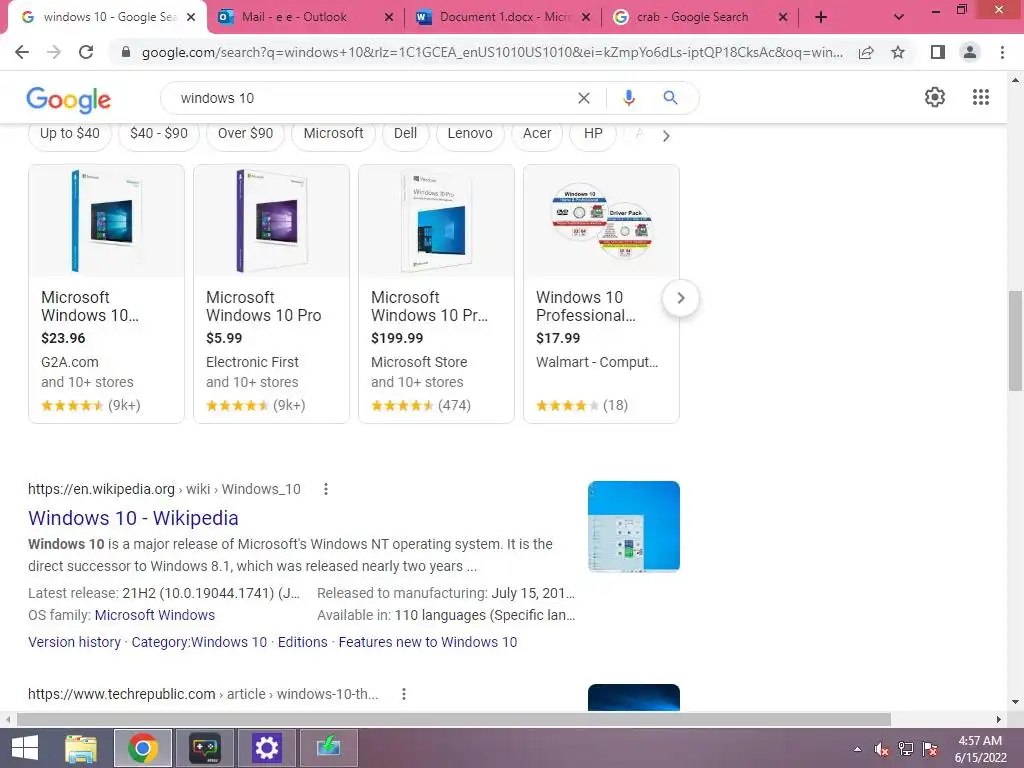
Task: Open the Google apps grid
Action: coord(980,97)
